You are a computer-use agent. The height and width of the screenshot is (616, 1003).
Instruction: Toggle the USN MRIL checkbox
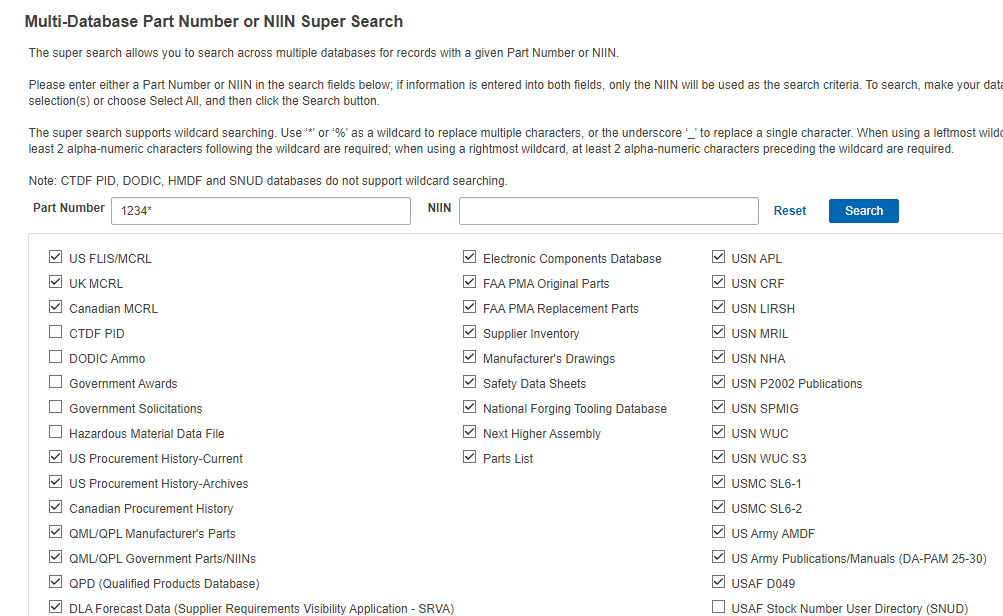[x=718, y=332]
